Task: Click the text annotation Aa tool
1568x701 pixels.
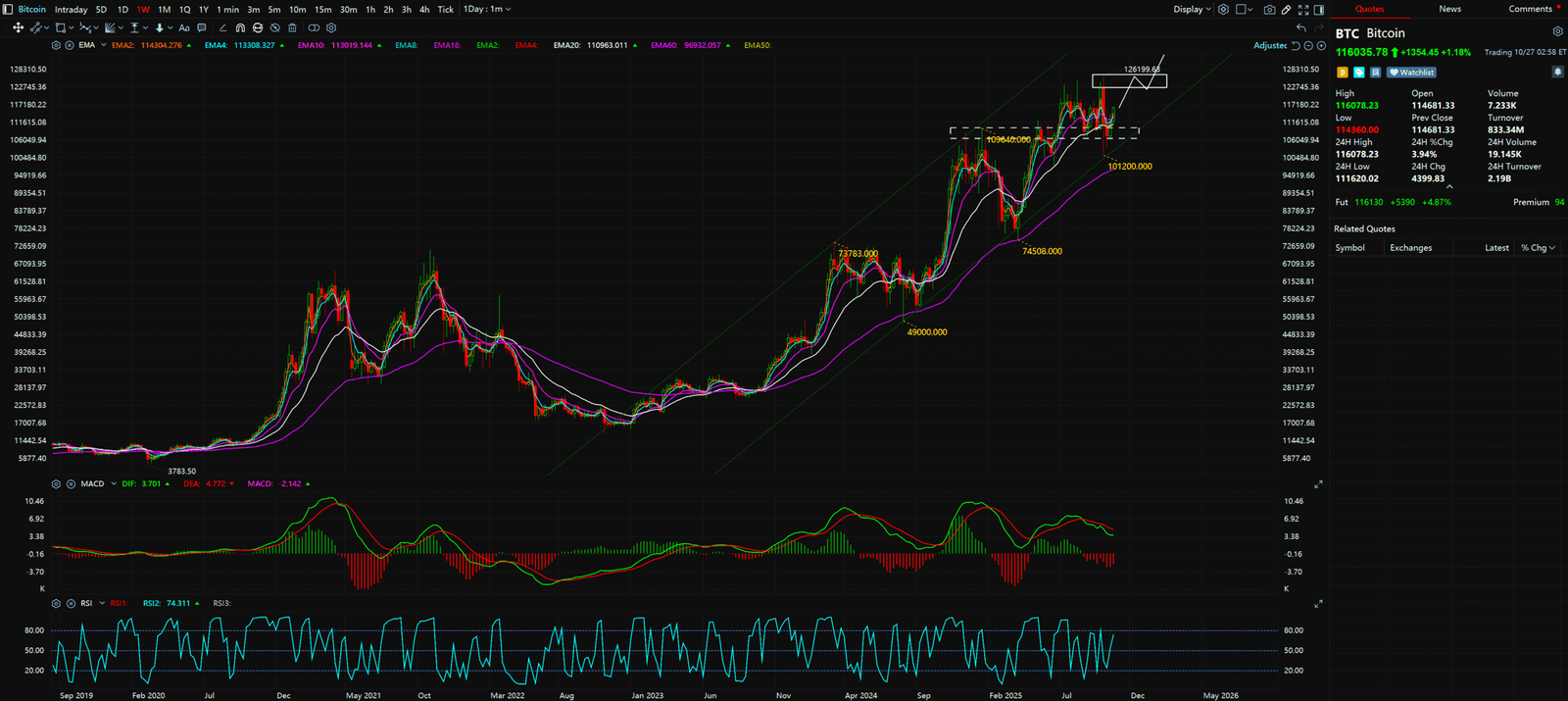Action: [184, 28]
